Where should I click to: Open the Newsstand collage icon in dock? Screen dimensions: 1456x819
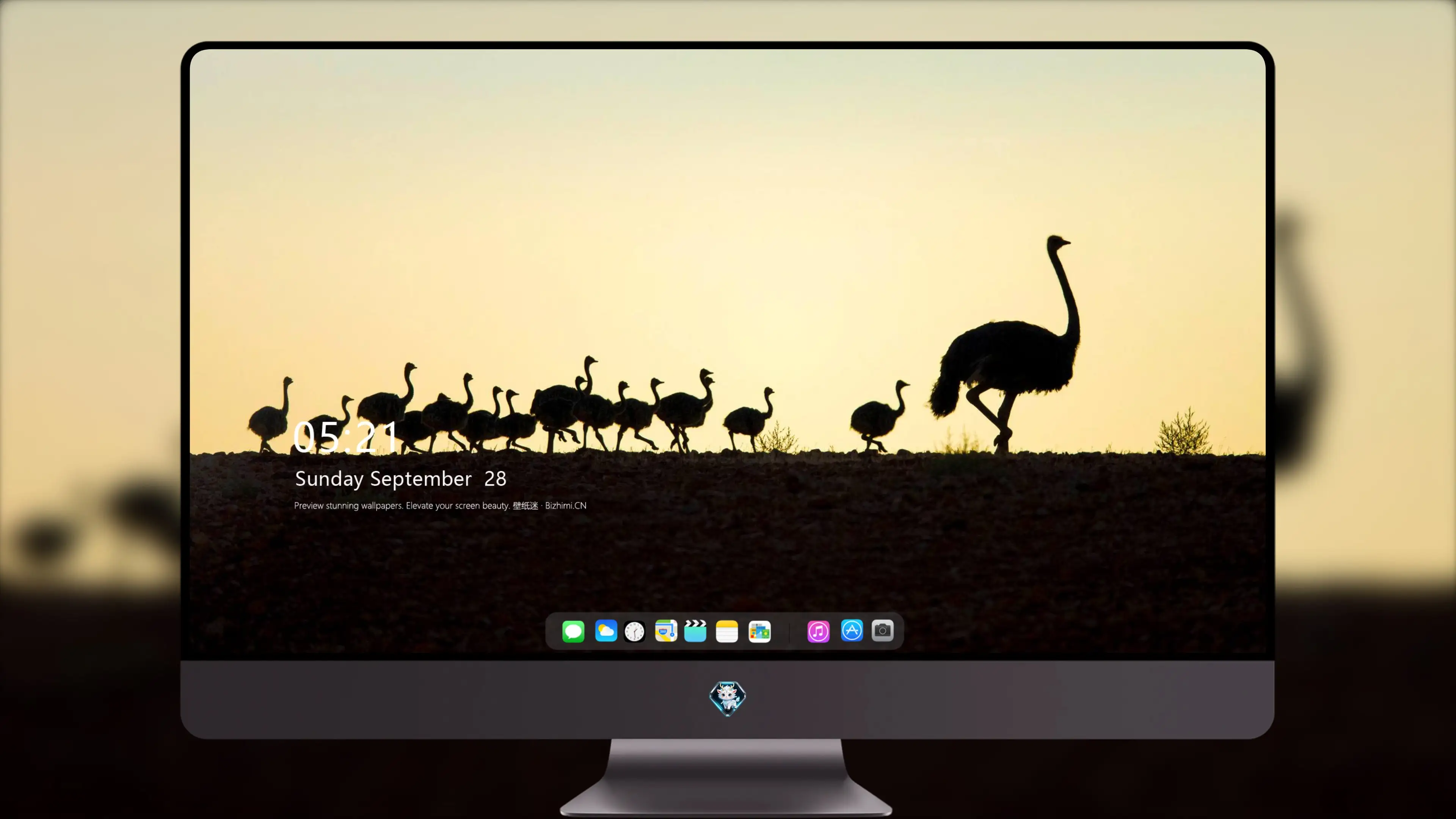(x=759, y=631)
